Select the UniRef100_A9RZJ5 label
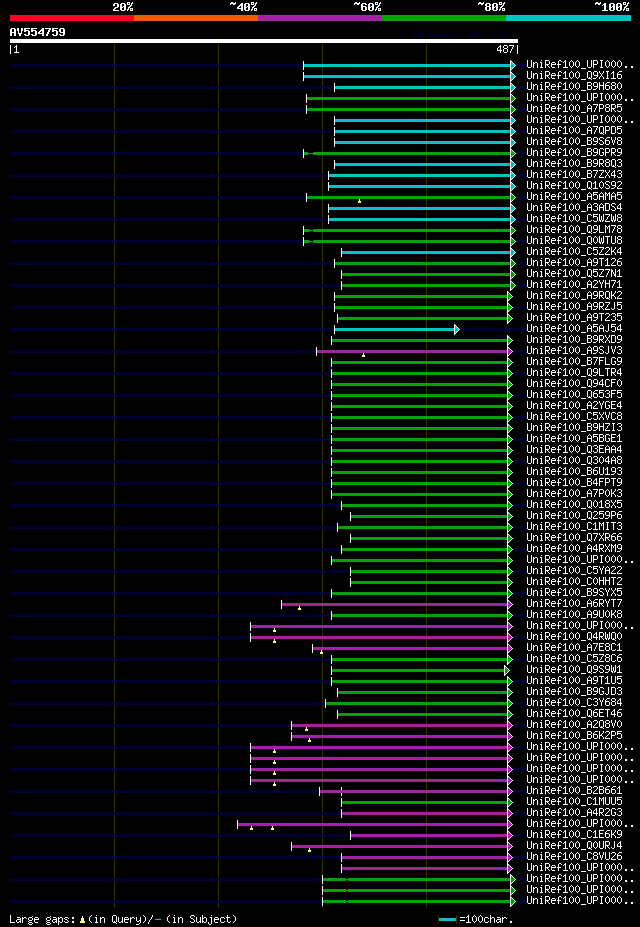The image size is (640, 927). [x=574, y=306]
